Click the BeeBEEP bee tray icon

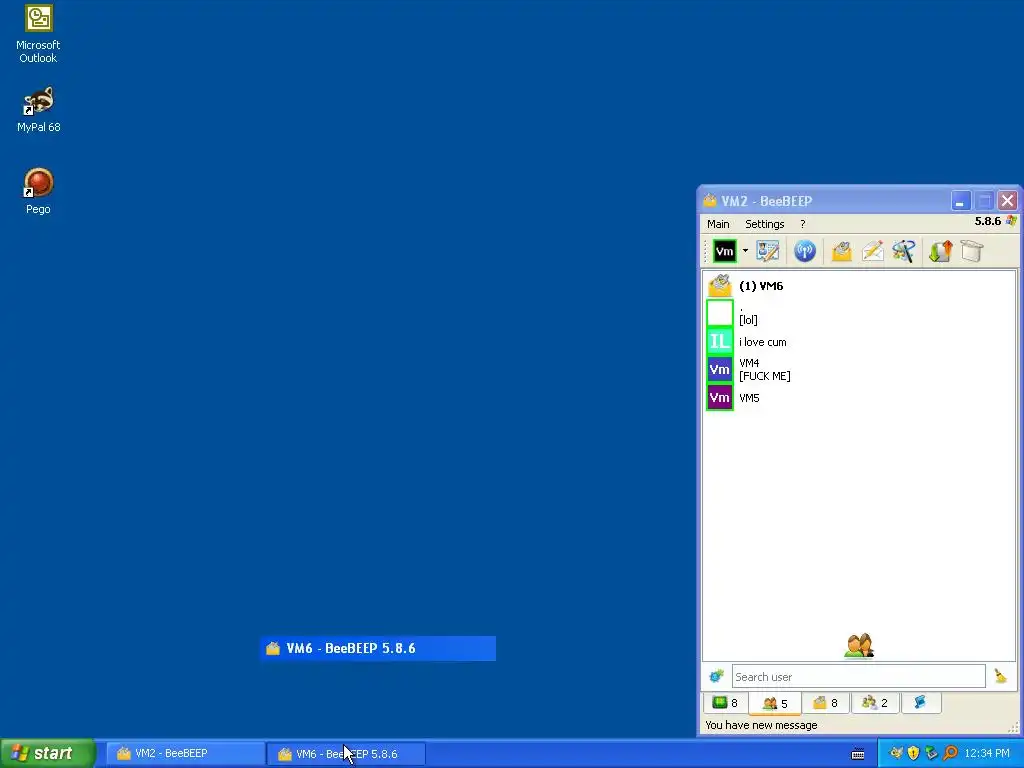pyautogui.click(x=896, y=754)
